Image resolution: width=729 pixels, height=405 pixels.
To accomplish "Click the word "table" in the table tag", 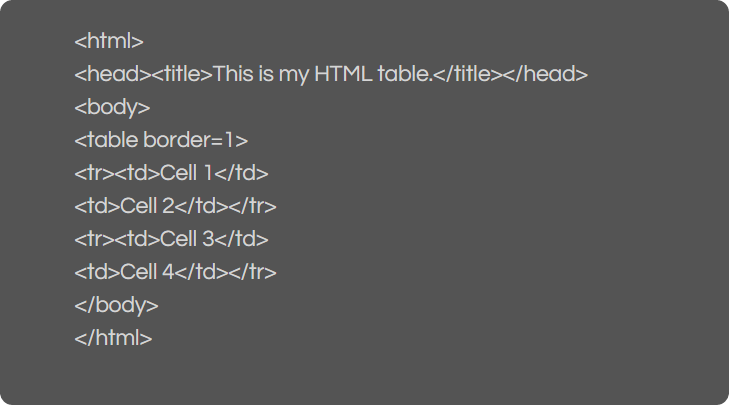I will (112, 140).
